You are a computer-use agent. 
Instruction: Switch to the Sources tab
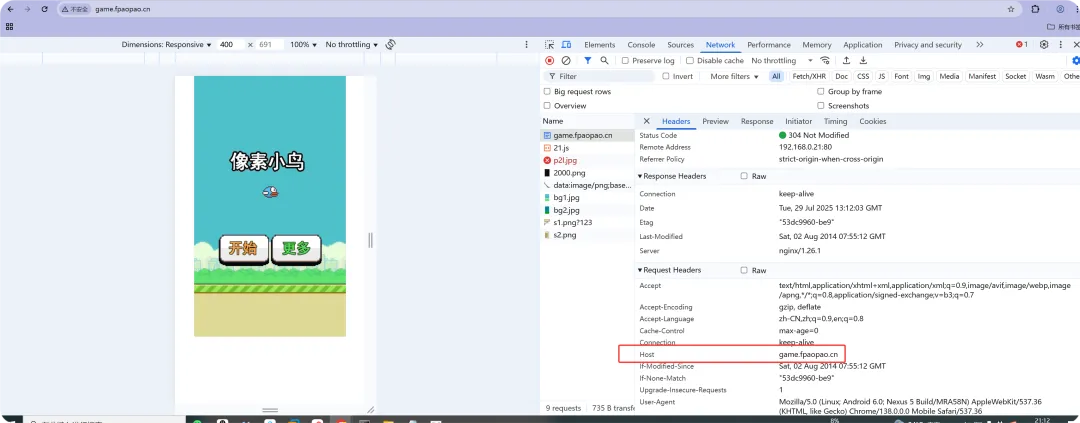click(681, 45)
